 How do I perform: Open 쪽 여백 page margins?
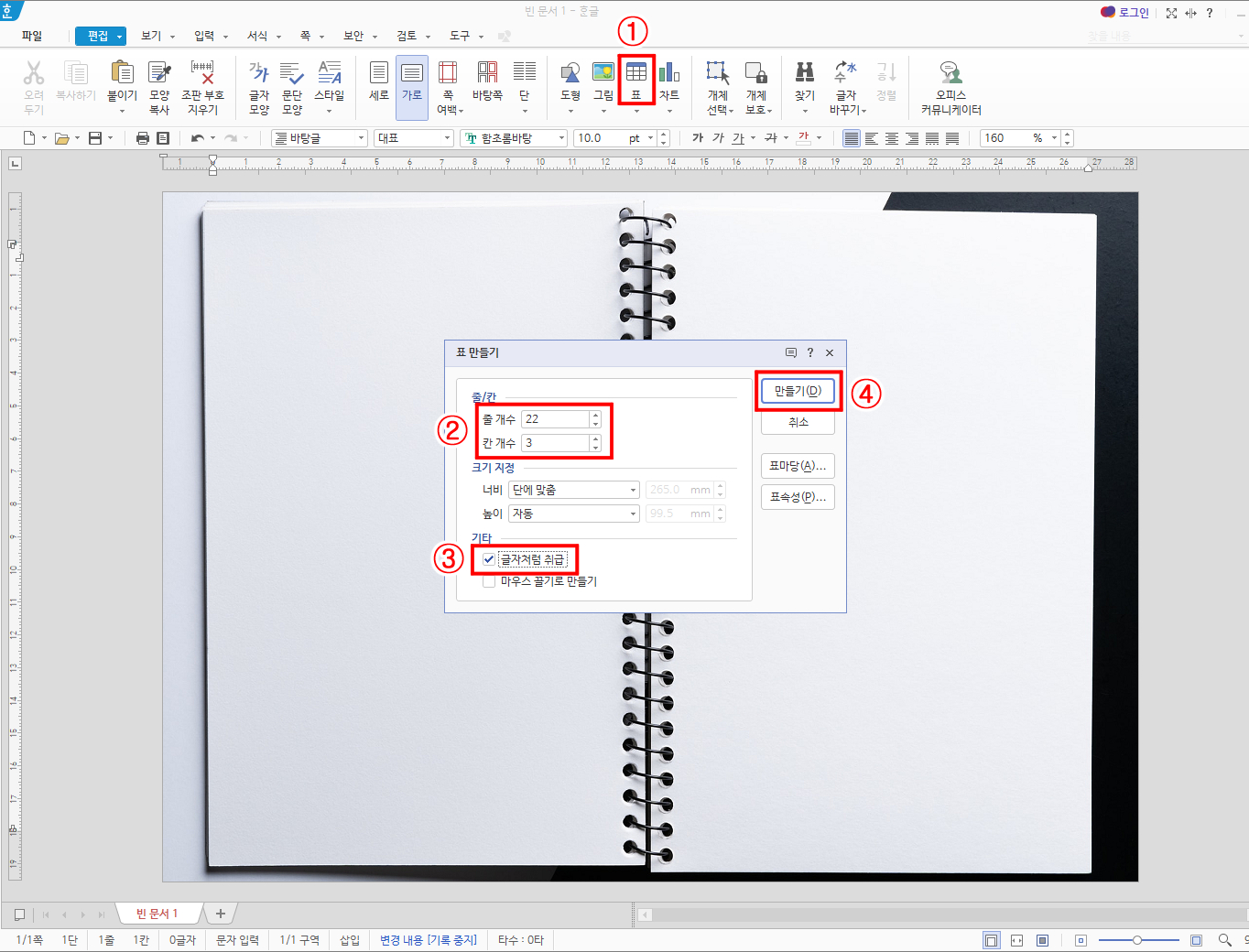(x=448, y=73)
